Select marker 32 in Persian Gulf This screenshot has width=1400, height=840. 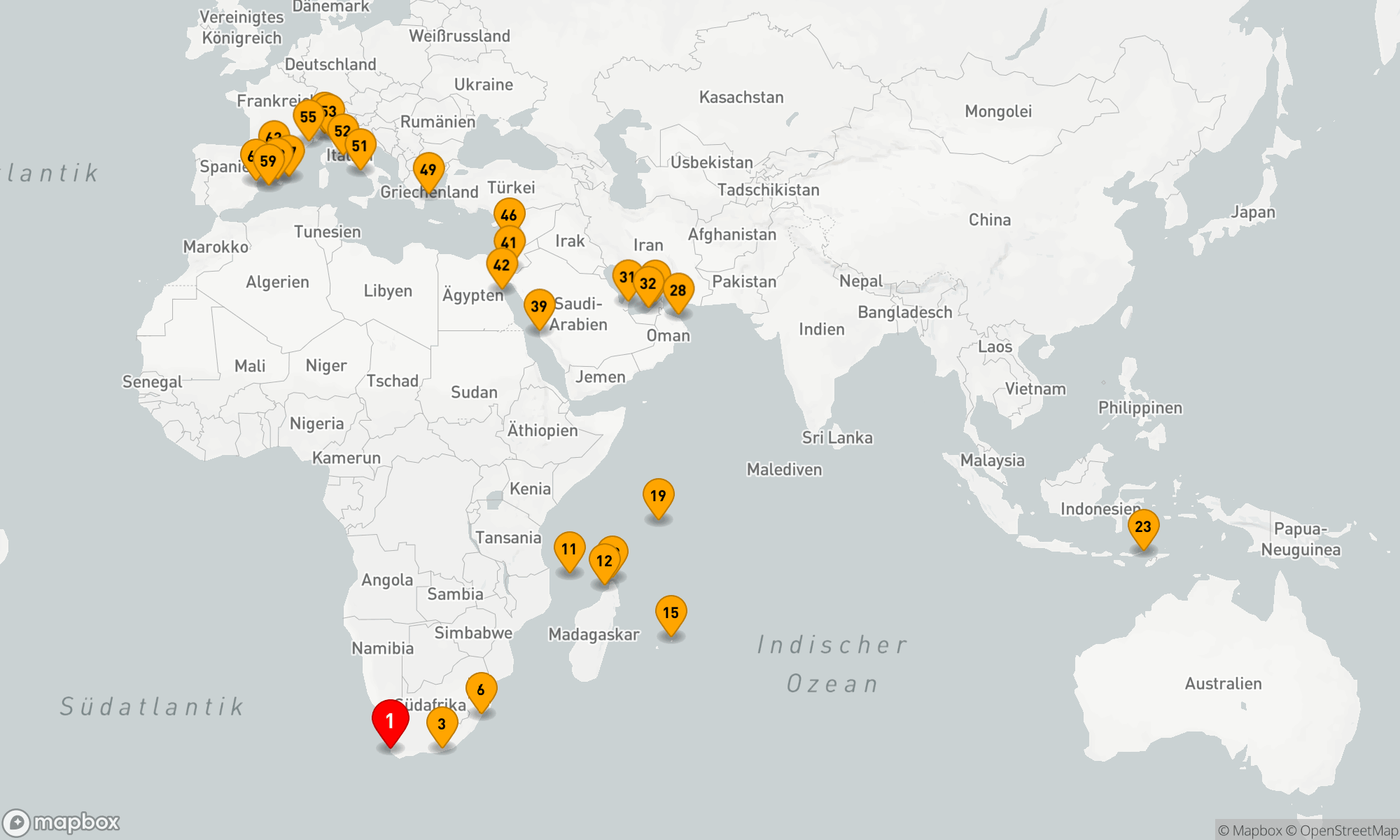(x=648, y=283)
